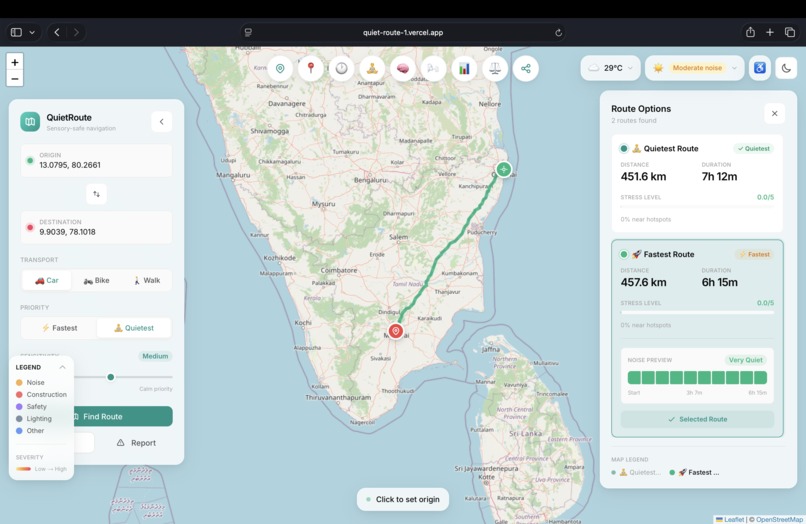Click the Noise Preview green bar

coord(697,377)
